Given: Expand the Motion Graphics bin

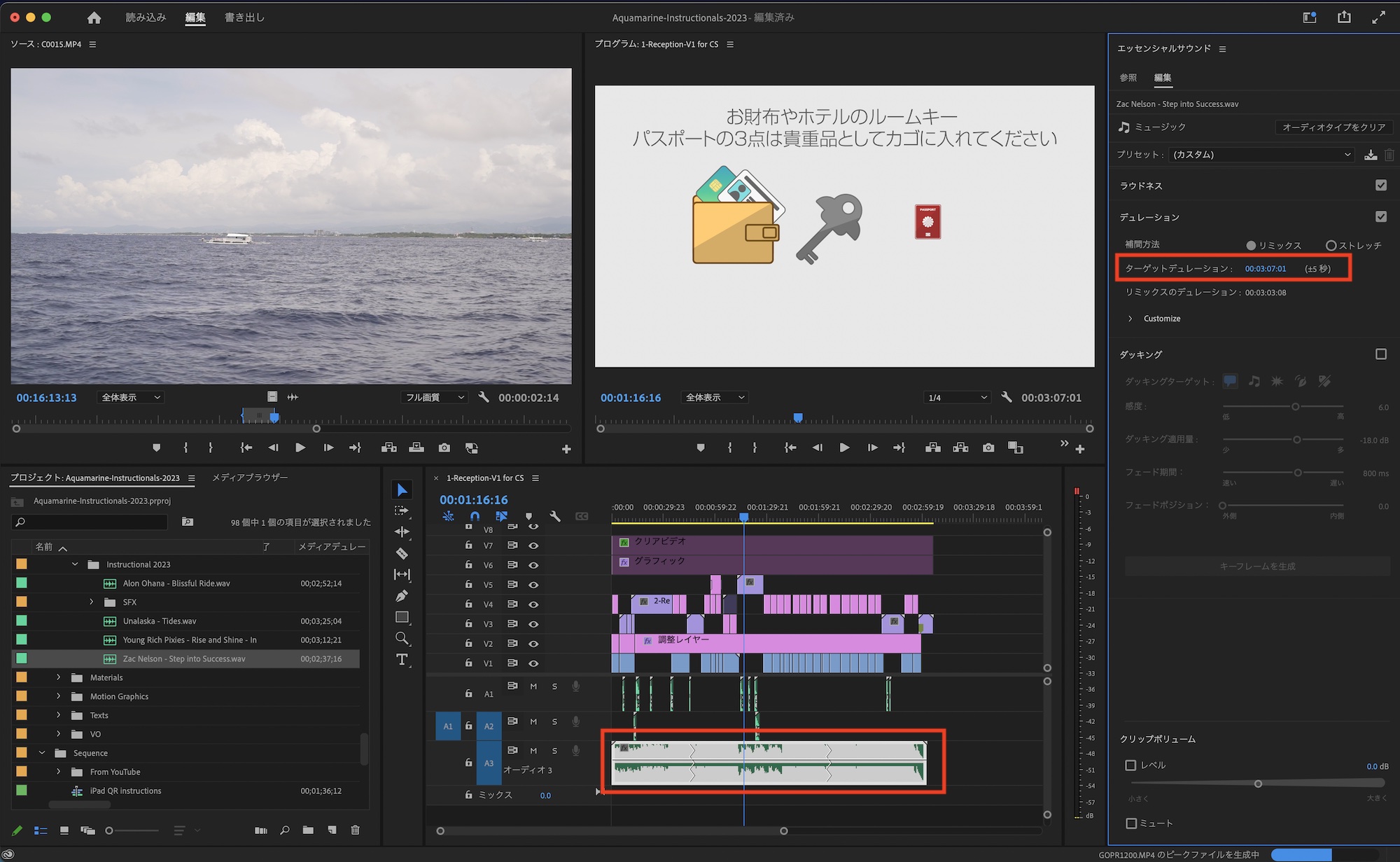Looking at the screenshot, I should 59,697.
